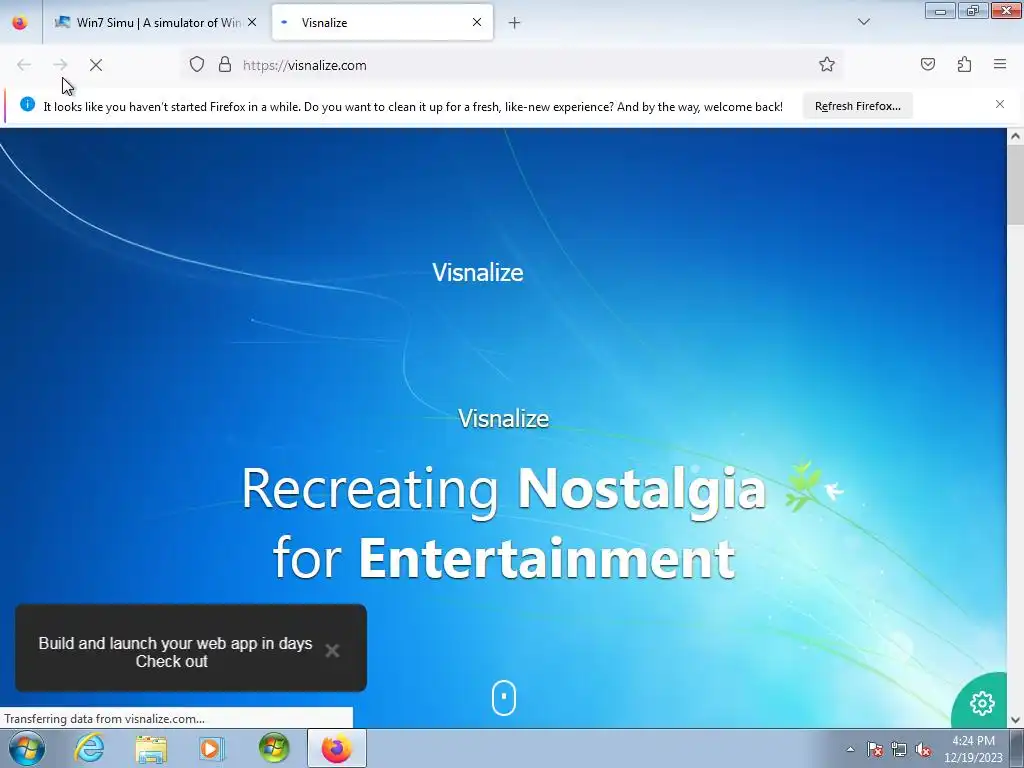The height and width of the screenshot is (768, 1024).
Task: Bookmark this page with the star icon
Action: [x=827, y=64]
